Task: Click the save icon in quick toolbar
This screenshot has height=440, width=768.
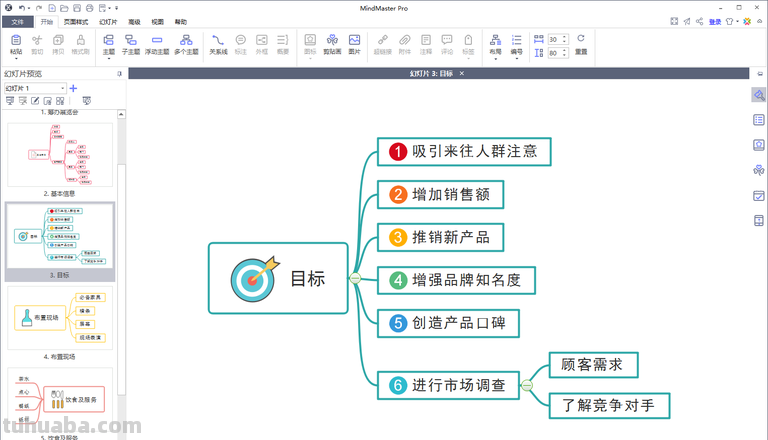Action: point(77,8)
